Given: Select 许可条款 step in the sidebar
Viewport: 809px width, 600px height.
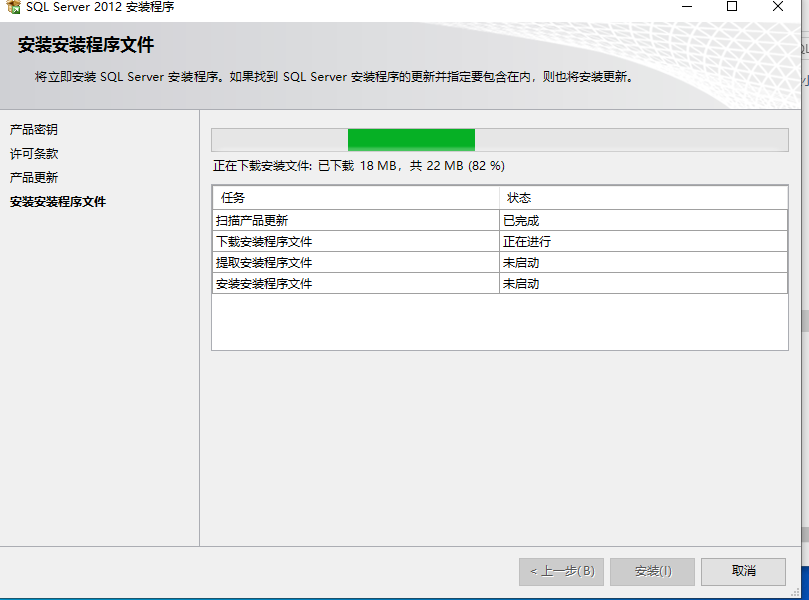Looking at the screenshot, I should pos(34,154).
